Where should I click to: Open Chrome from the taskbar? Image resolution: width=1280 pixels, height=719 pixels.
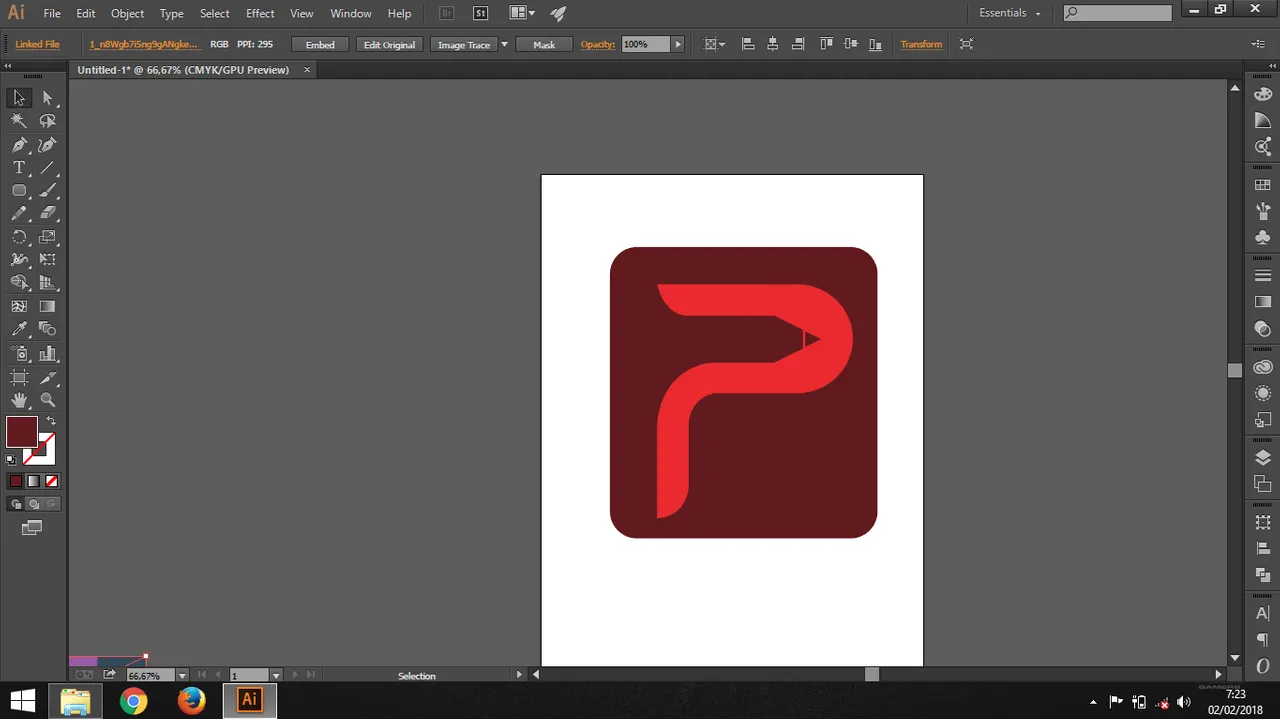(x=133, y=701)
